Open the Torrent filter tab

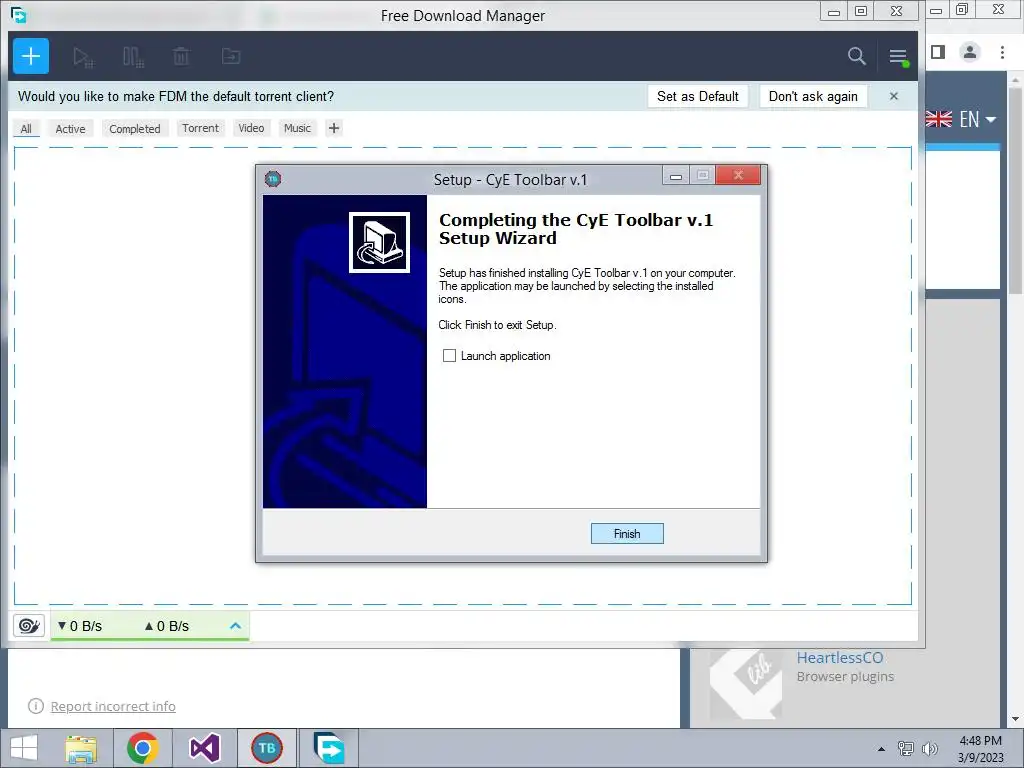point(200,128)
